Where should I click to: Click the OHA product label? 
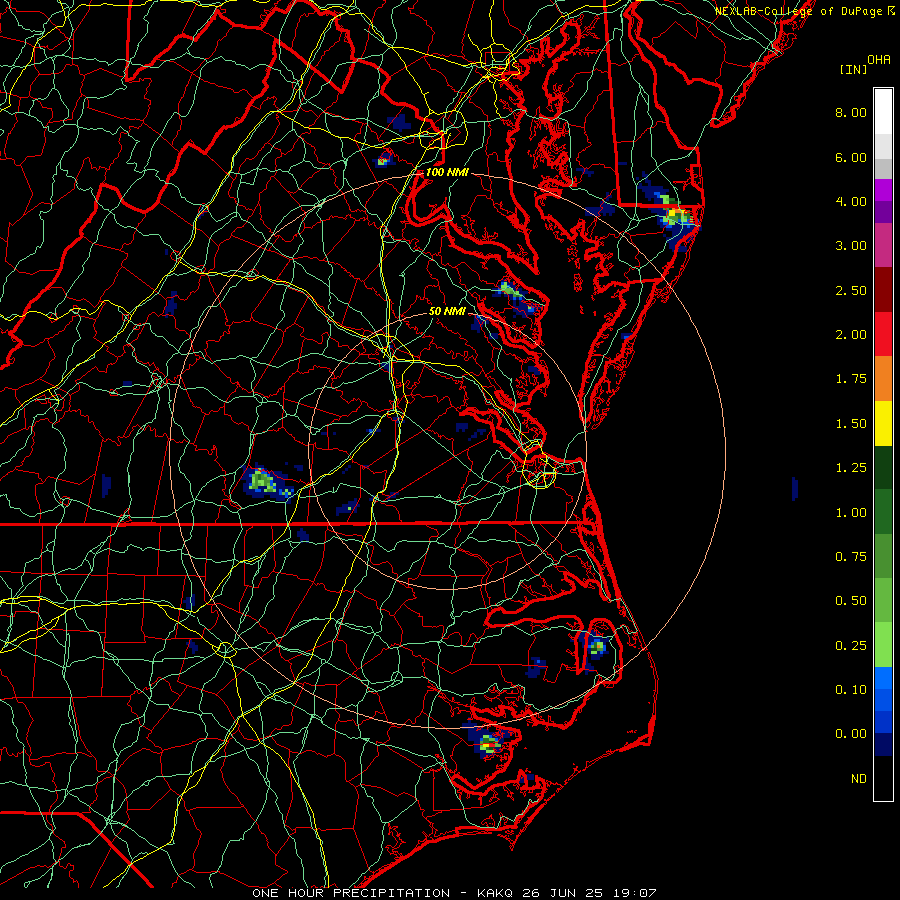879,60
